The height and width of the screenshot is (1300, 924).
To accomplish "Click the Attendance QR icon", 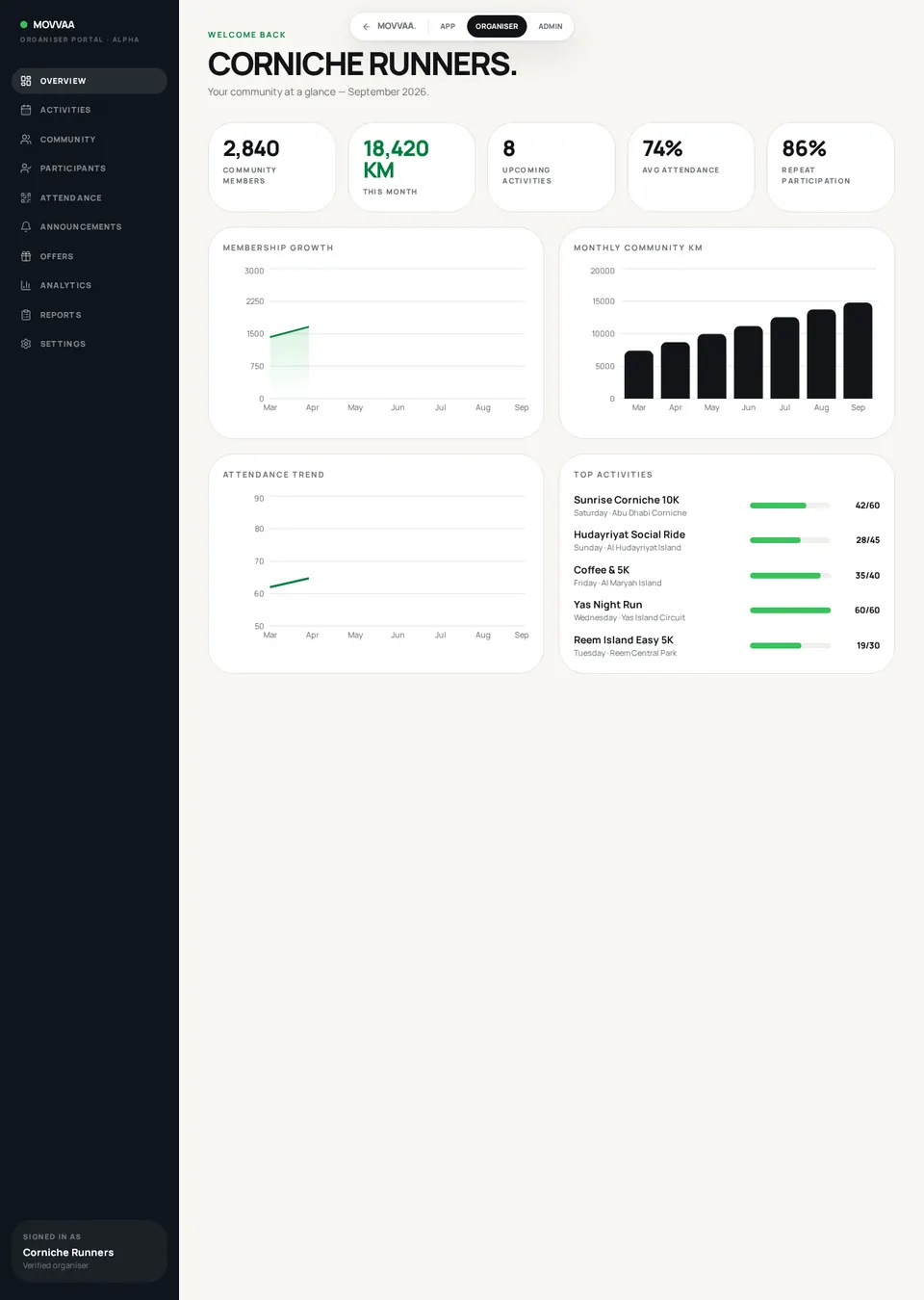I will [26, 197].
